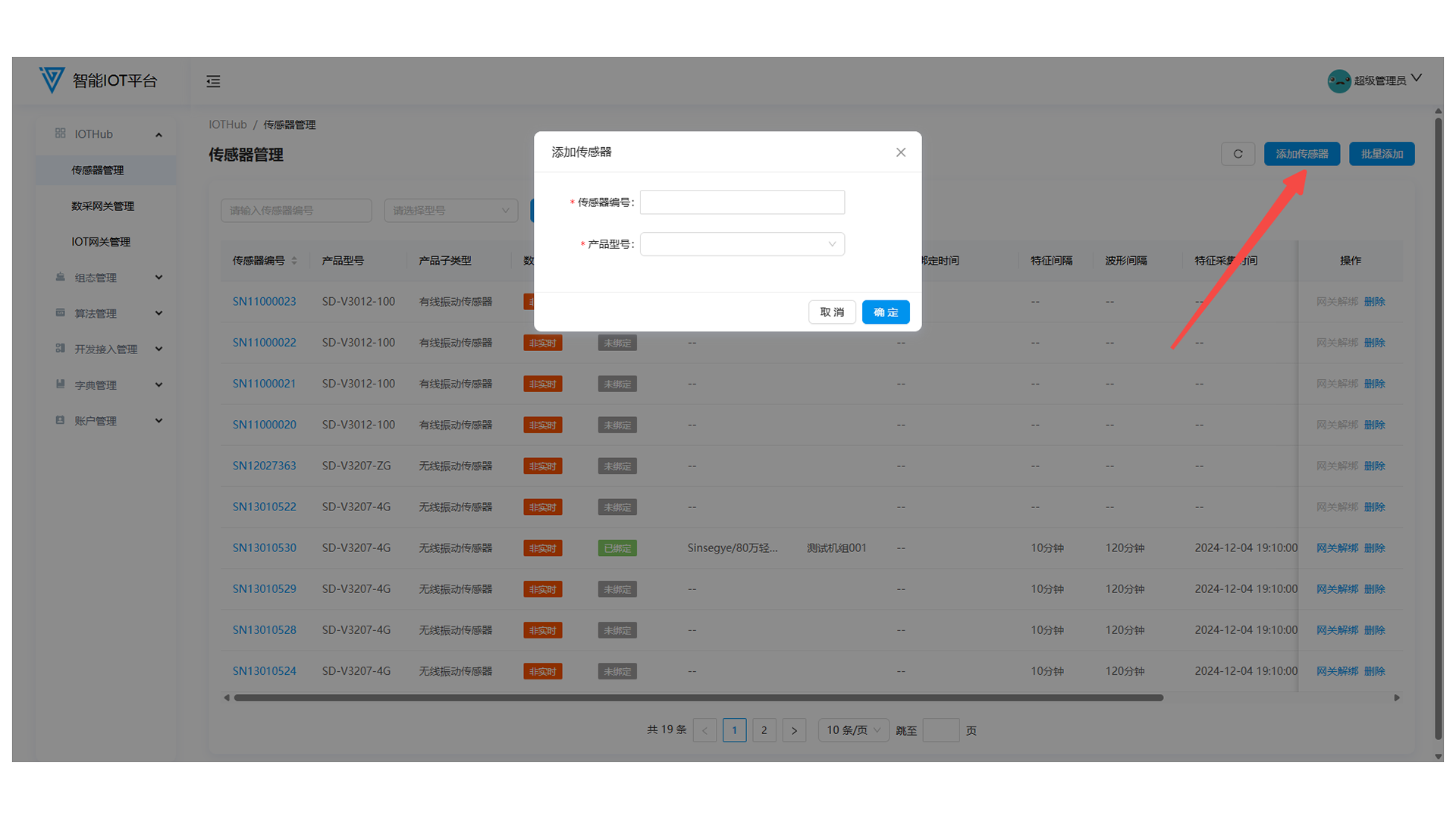Click the jump-to page input box
Viewport: 1456px width, 819px height.
(941, 730)
